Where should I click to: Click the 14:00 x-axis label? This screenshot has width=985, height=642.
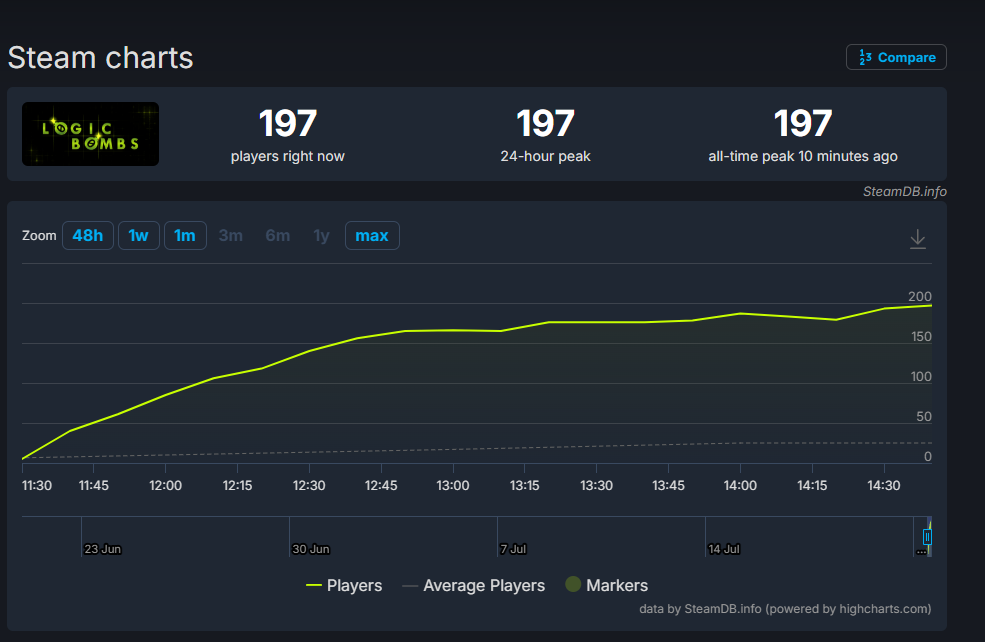point(740,486)
